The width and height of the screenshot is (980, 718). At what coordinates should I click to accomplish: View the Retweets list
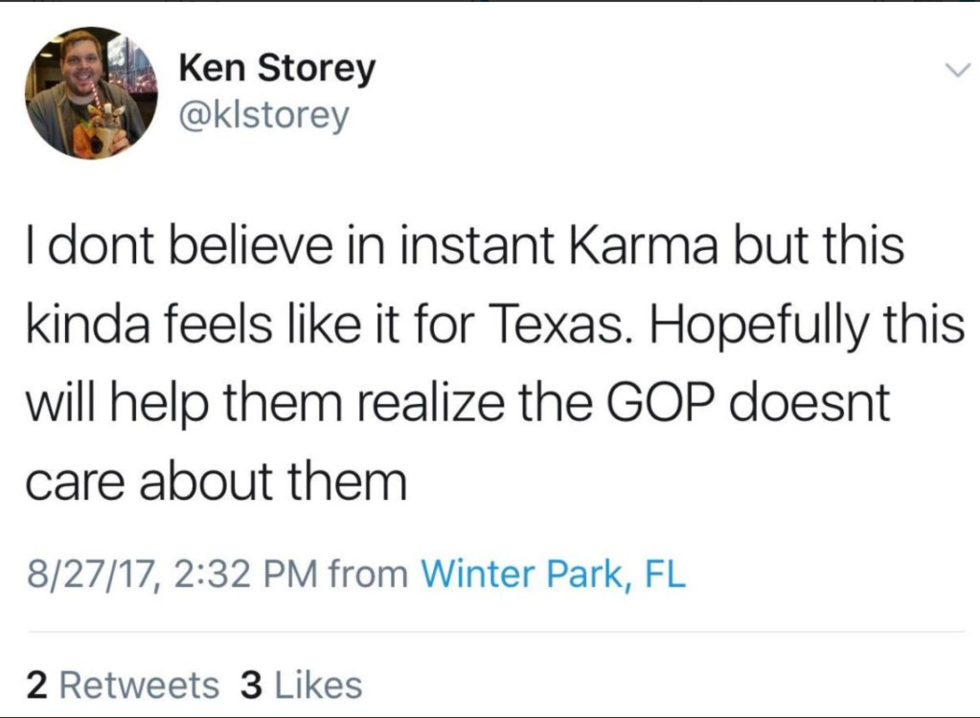139,685
